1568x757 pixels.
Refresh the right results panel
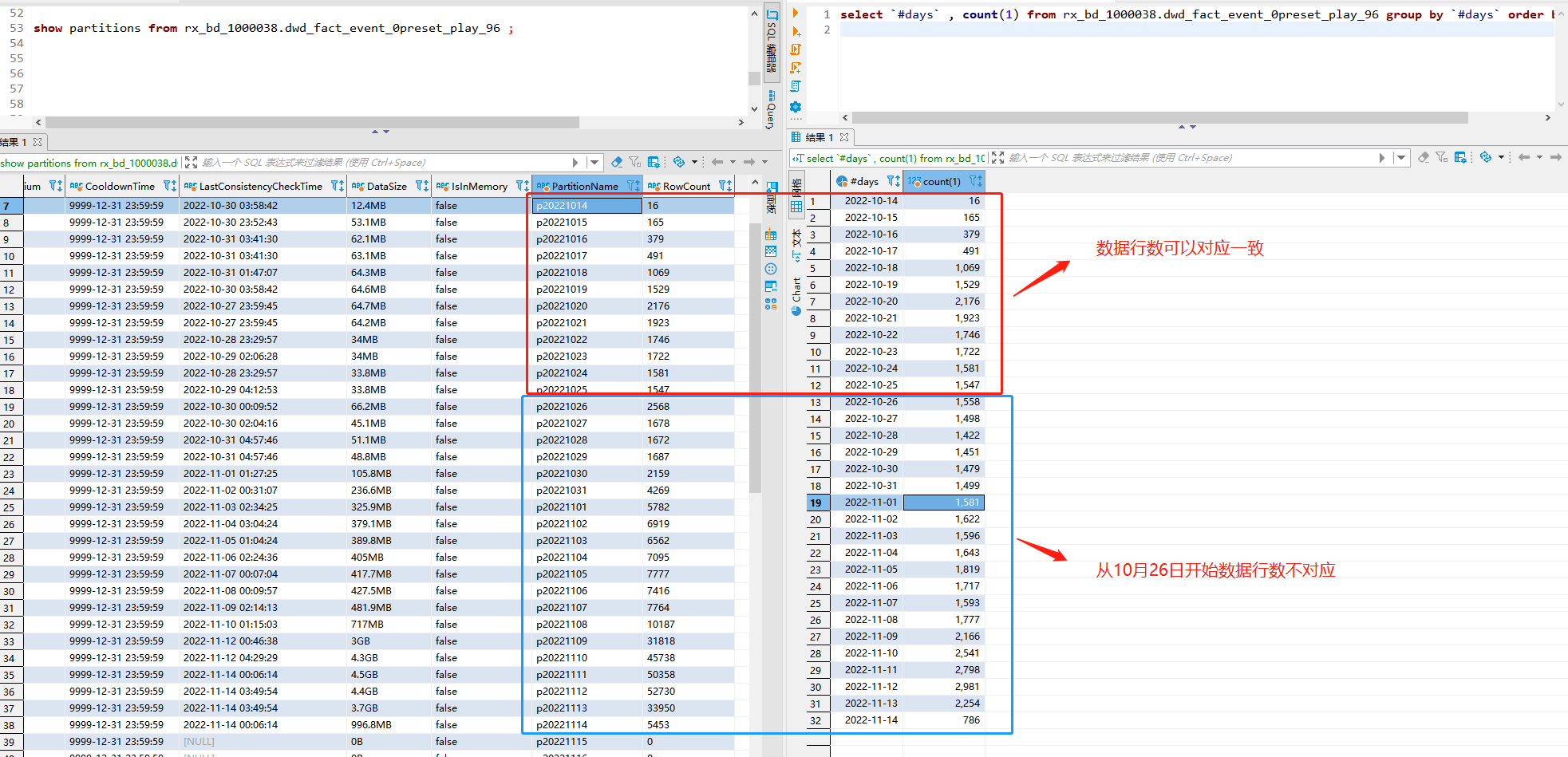click(1485, 157)
